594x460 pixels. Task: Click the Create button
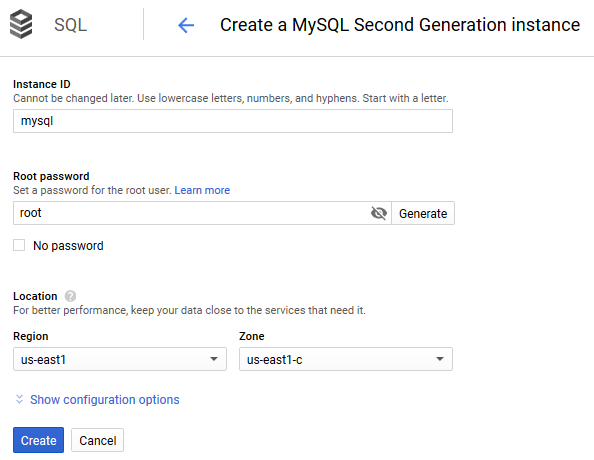click(x=38, y=440)
